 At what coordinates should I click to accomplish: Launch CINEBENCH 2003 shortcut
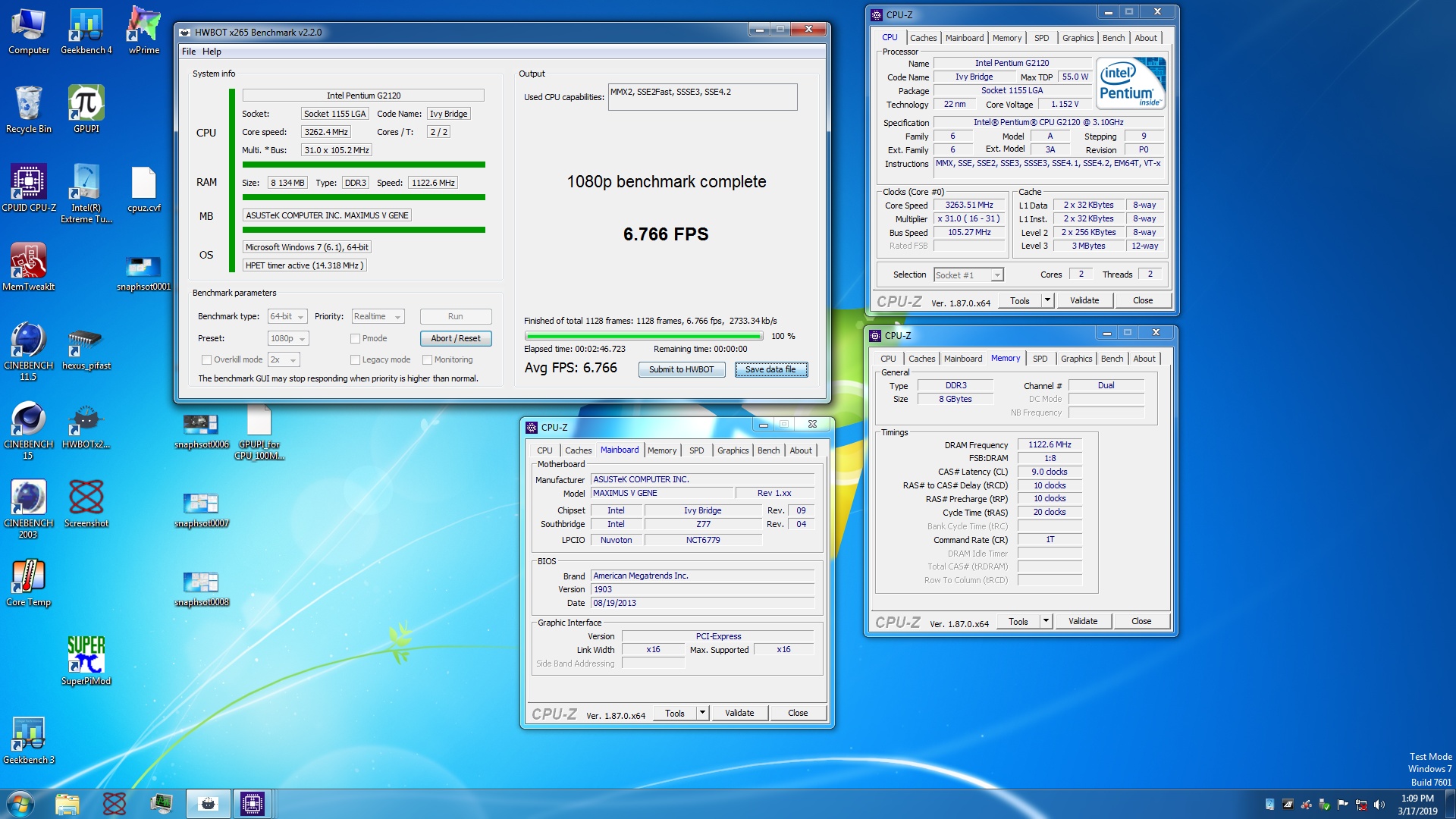point(29,508)
